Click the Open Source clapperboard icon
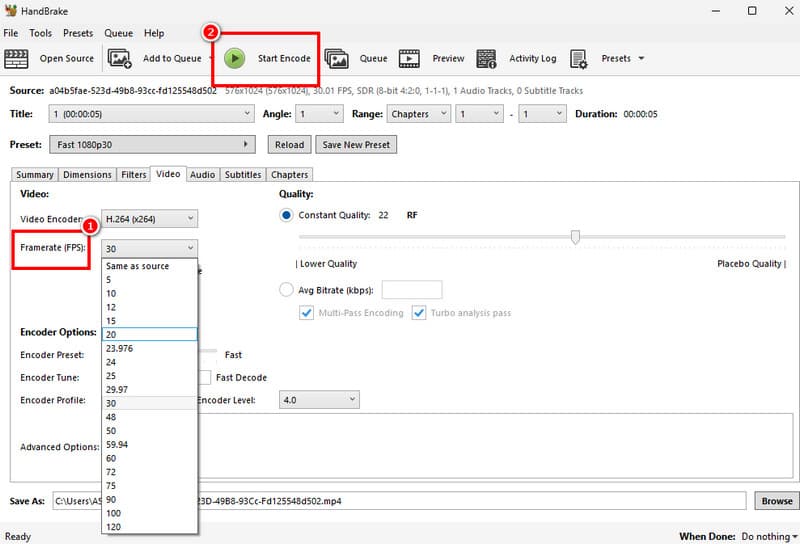The width and height of the screenshot is (800, 544). click(x=17, y=59)
